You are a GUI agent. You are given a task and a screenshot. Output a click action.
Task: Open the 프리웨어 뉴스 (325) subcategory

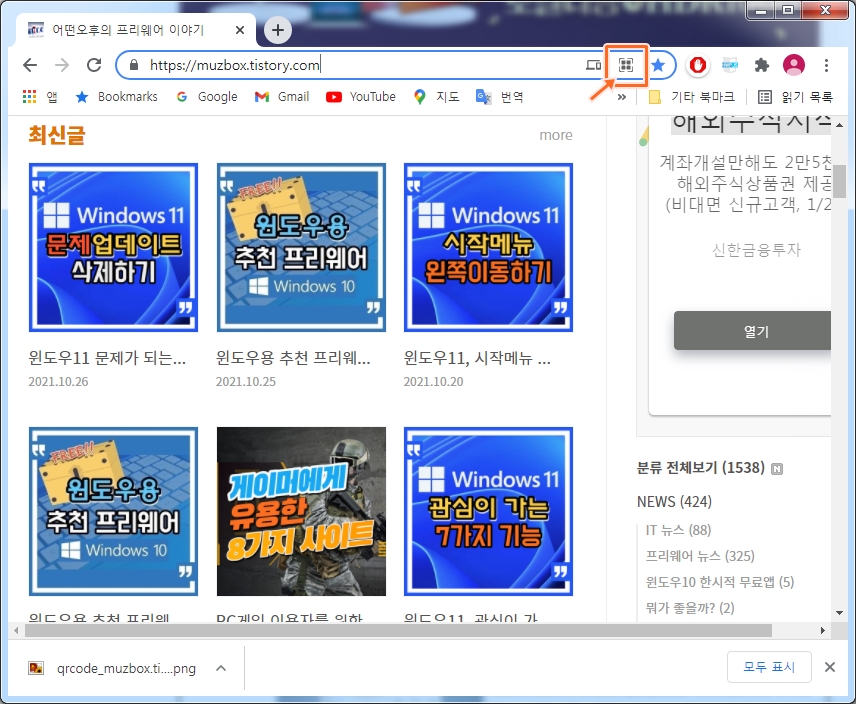700,556
